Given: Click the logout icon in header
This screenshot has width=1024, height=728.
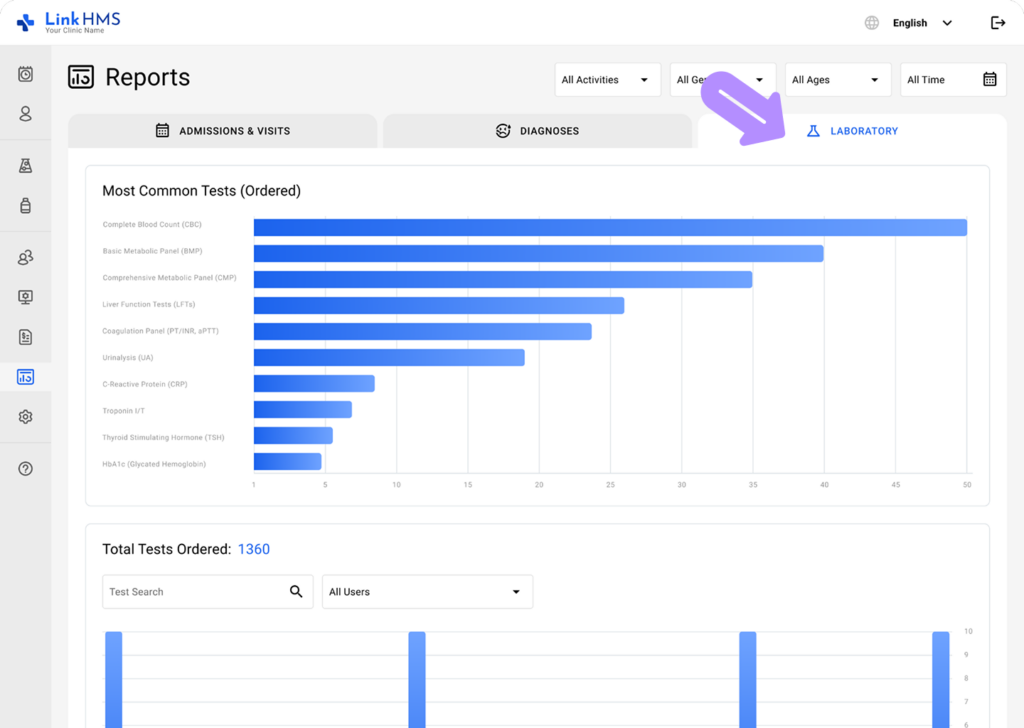Looking at the screenshot, I should (997, 23).
